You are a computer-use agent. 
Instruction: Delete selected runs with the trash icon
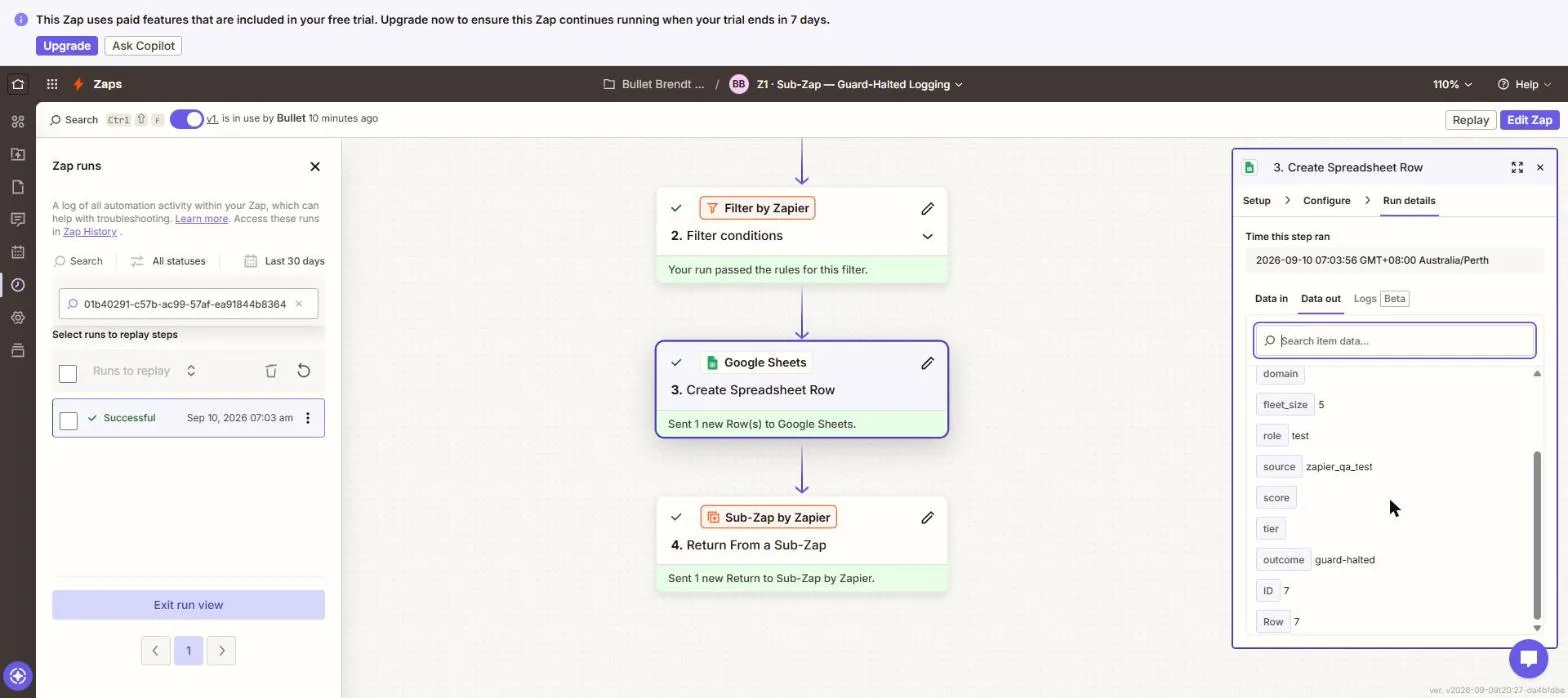271,371
